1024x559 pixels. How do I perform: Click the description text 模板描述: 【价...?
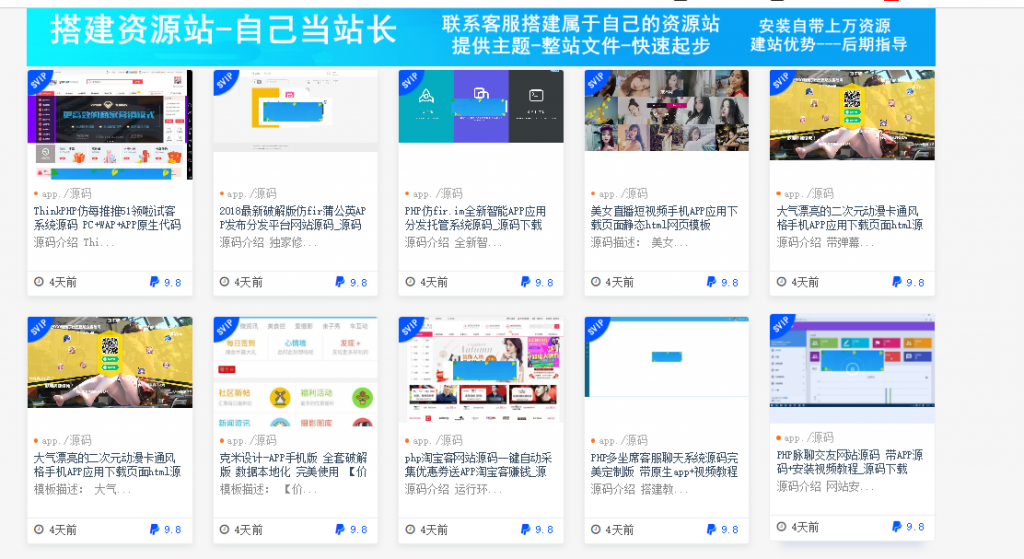(268, 489)
